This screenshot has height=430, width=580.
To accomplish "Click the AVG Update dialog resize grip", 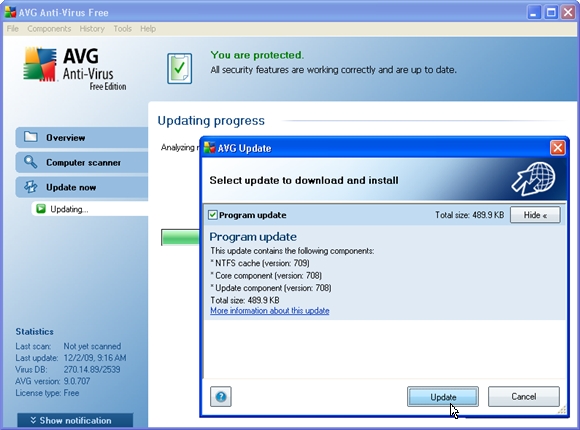I will pos(562,410).
